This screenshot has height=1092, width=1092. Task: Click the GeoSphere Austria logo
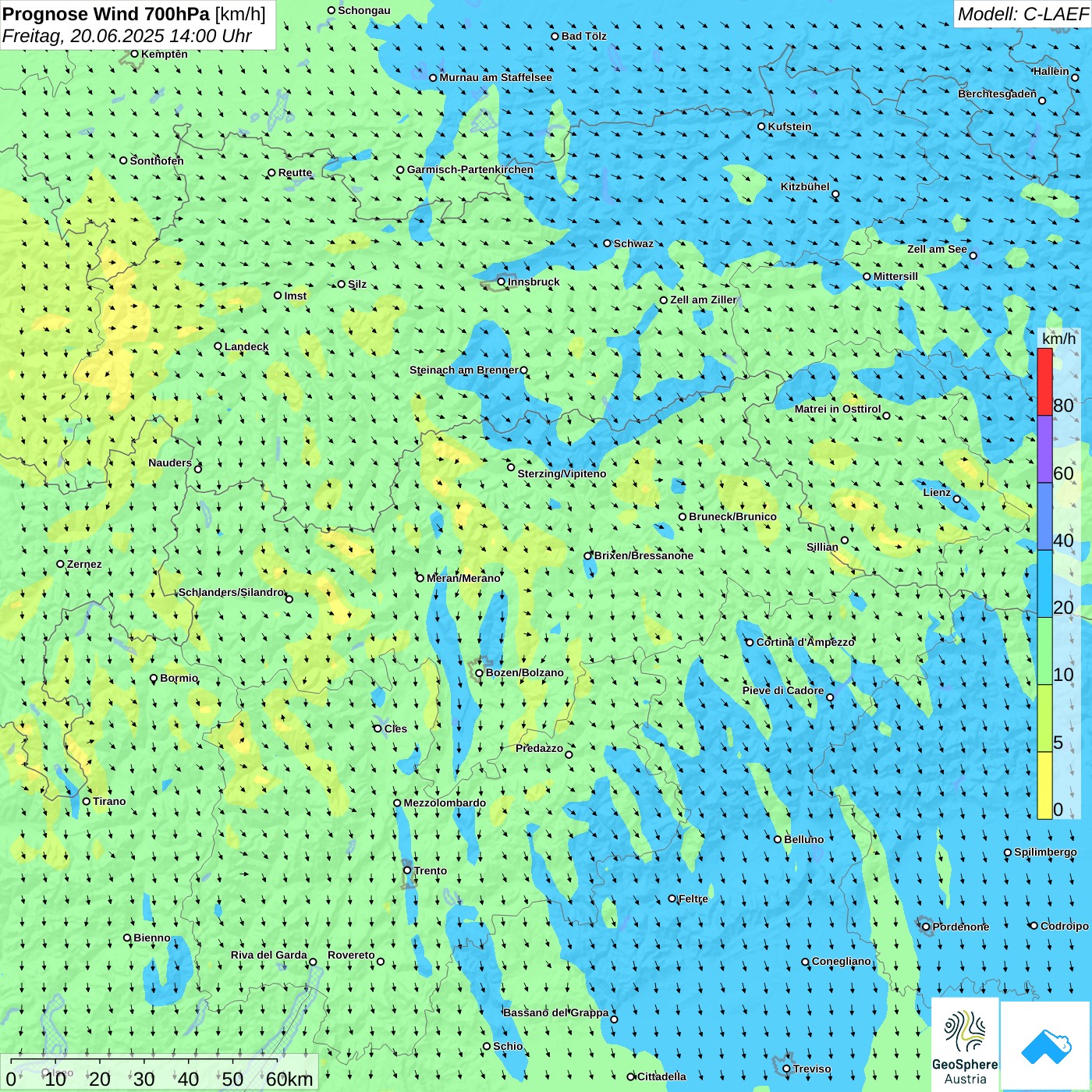(965, 1044)
